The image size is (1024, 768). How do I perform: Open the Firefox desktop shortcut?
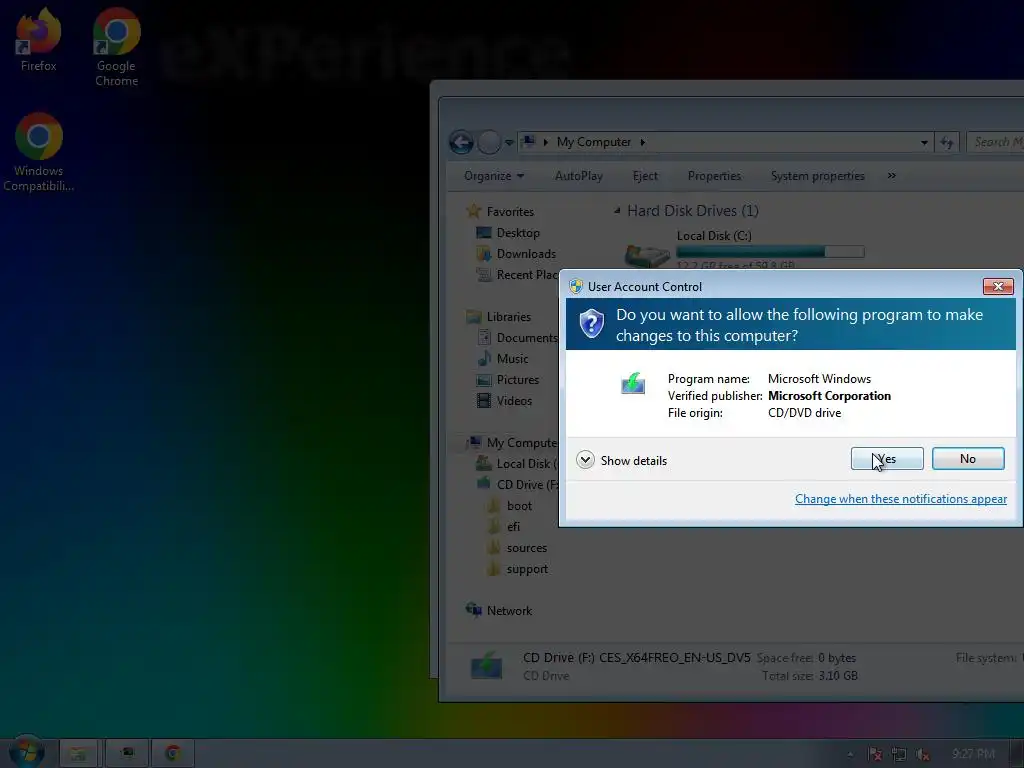click(x=38, y=39)
